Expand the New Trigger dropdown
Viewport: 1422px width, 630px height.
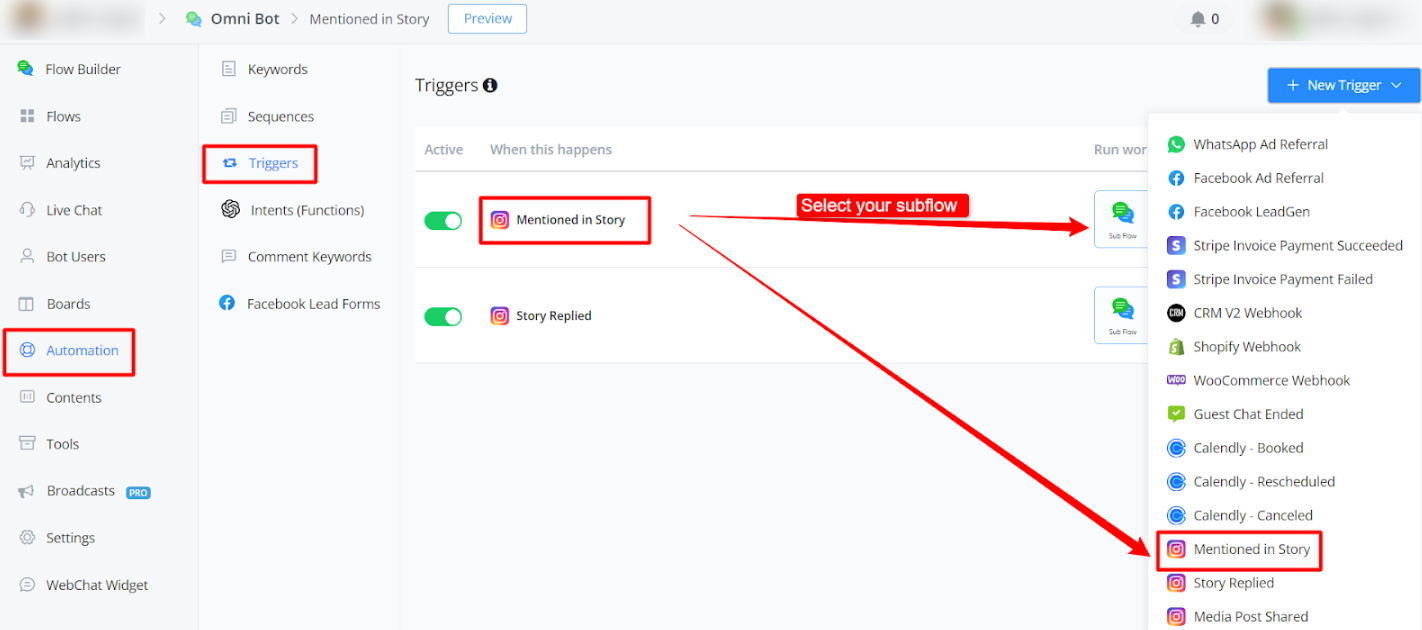click(1343, 85)
